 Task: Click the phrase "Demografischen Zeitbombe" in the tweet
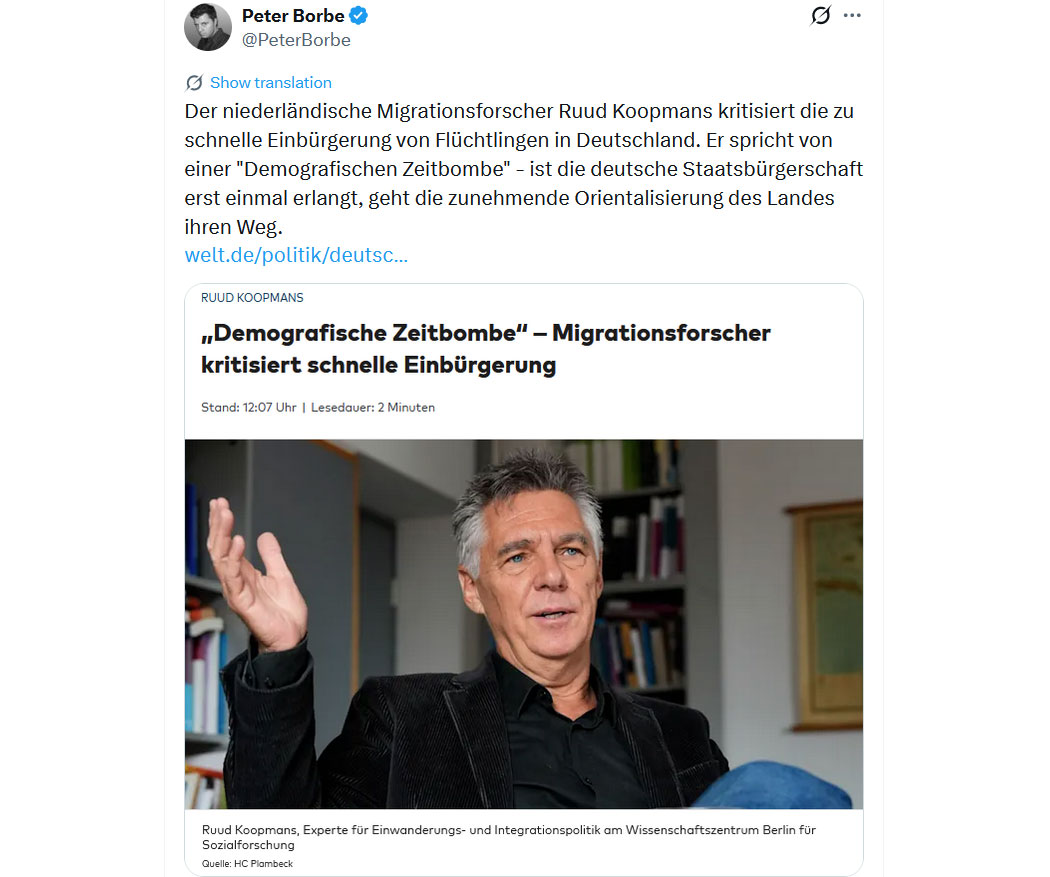click(x=373, y=169)
